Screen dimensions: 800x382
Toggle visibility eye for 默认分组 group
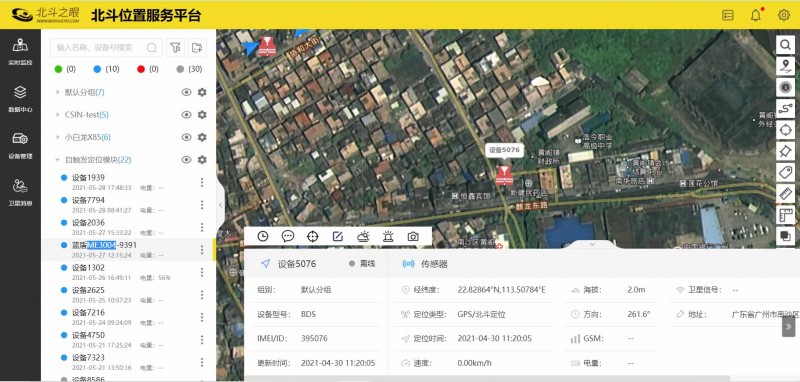click(186, 92)
